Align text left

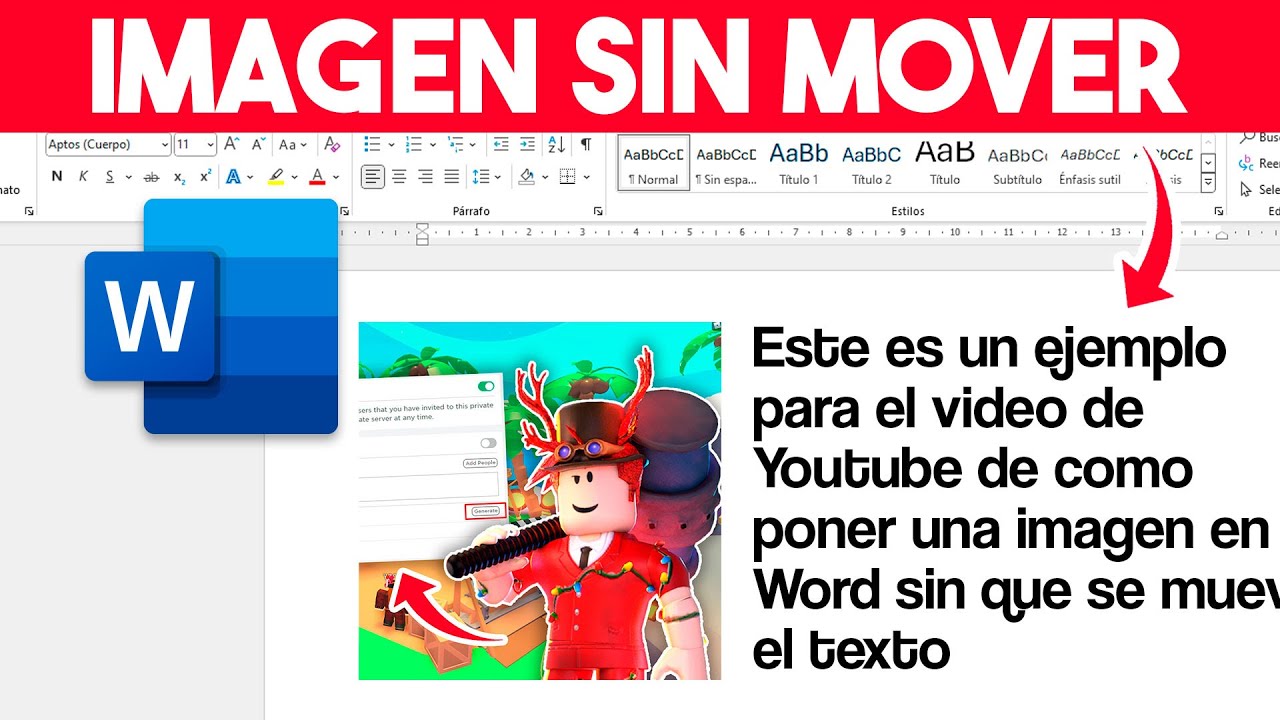click(372, 177)
